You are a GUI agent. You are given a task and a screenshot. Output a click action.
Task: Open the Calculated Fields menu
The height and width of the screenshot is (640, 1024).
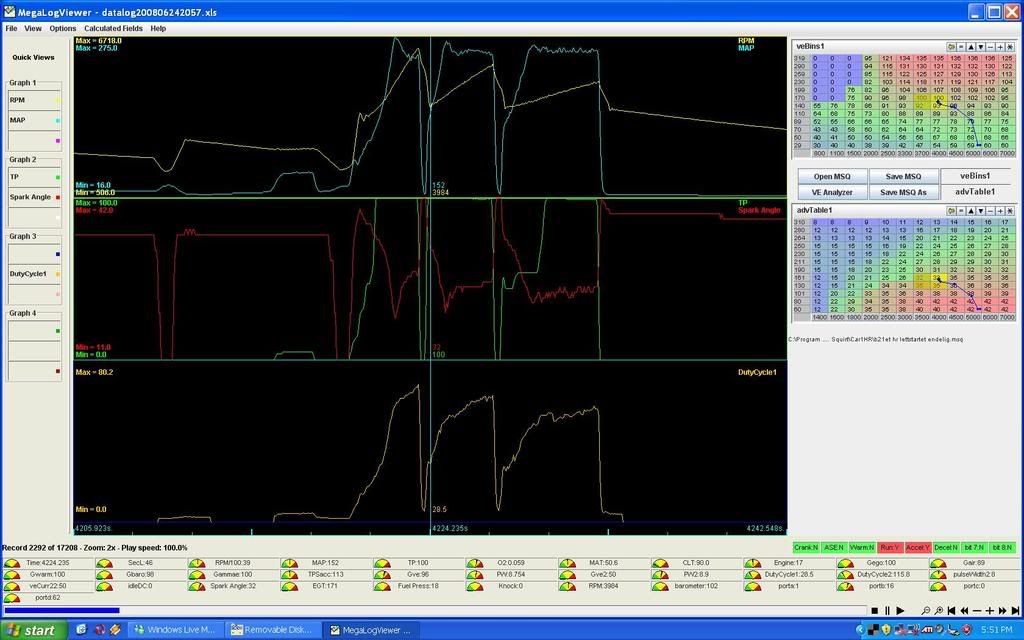(x=113, y=29)
